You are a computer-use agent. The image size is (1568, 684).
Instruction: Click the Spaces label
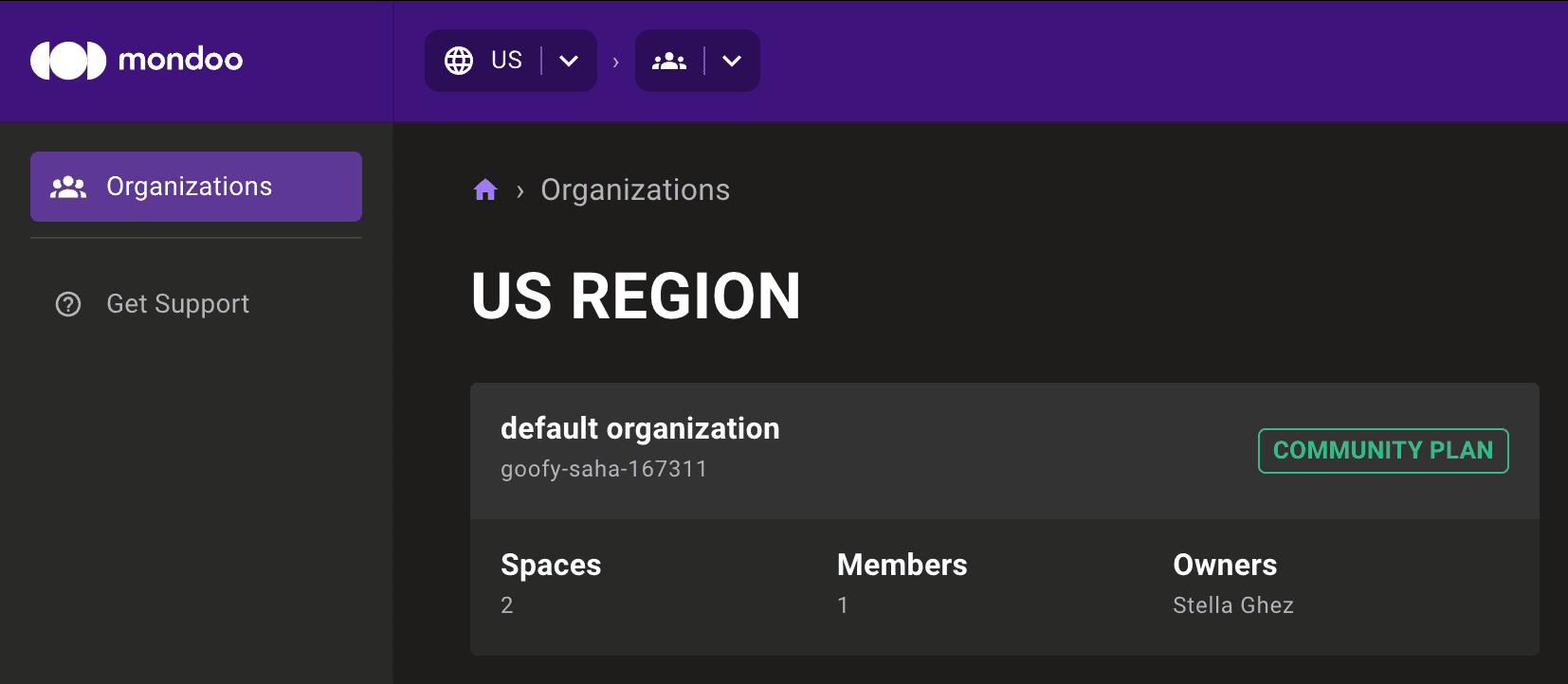(551, 565)
